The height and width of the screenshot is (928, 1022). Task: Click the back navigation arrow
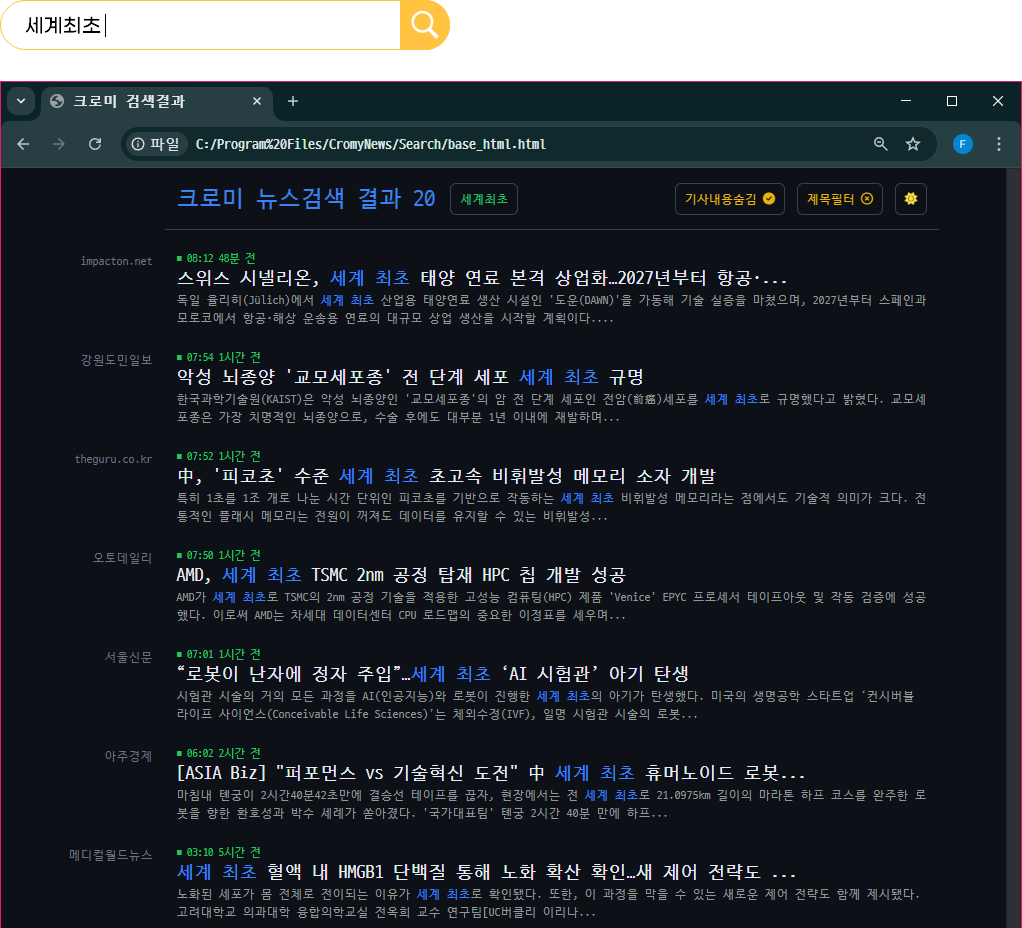click(23, 144)
